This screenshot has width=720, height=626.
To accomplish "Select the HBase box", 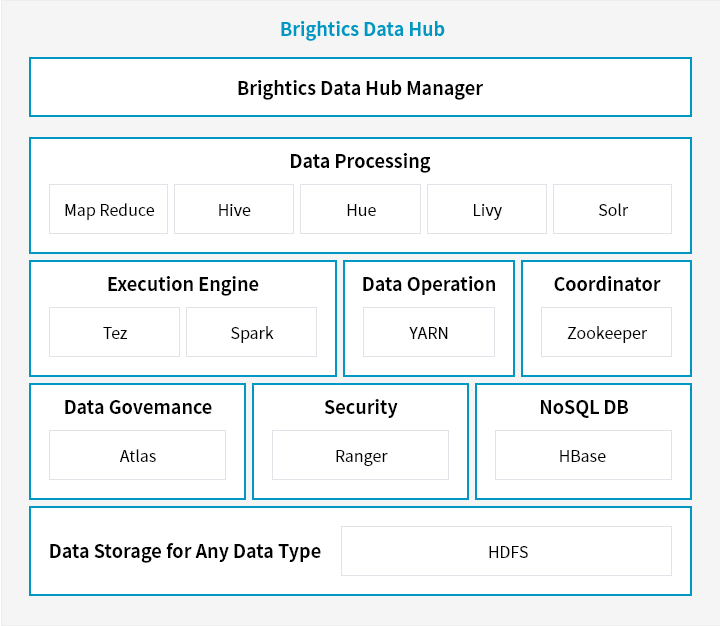I will pos(583,455).
